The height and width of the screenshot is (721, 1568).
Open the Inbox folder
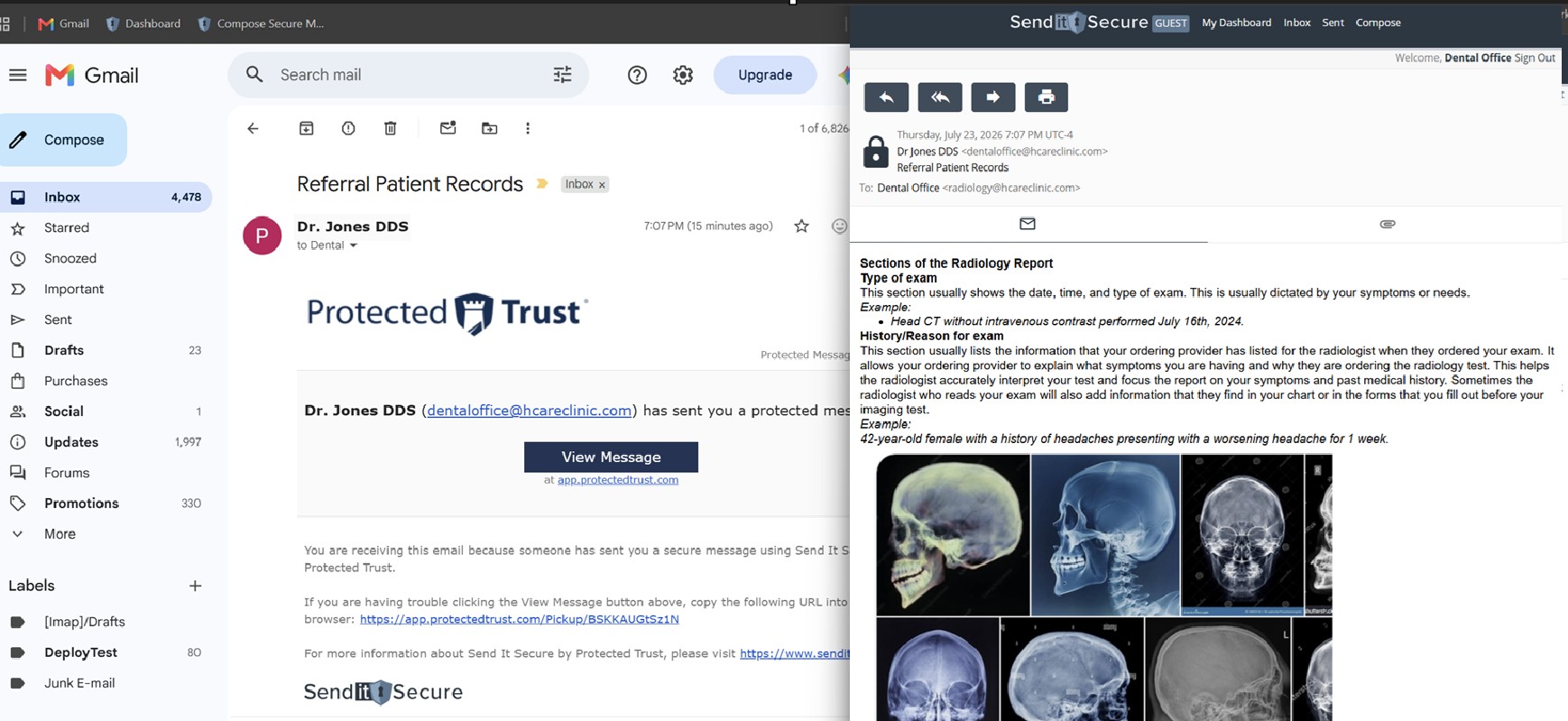[106, 197]
